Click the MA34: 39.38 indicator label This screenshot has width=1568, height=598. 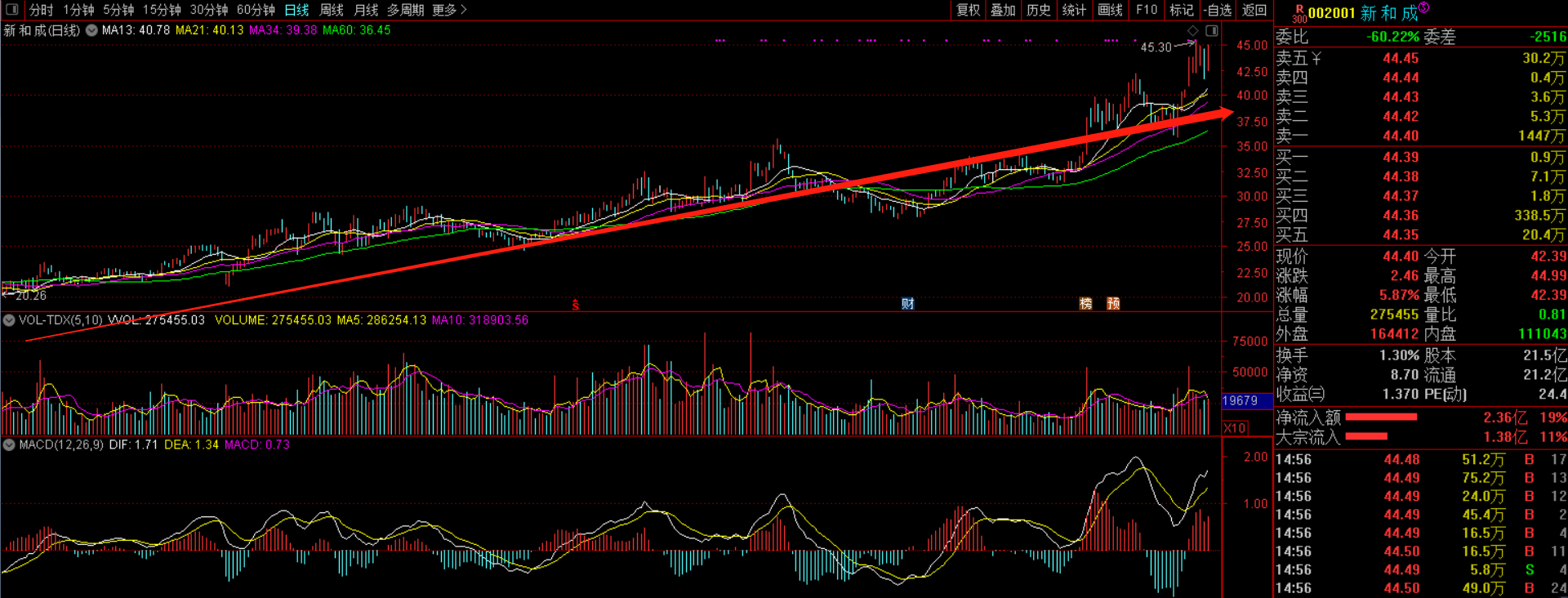[283, 30]
